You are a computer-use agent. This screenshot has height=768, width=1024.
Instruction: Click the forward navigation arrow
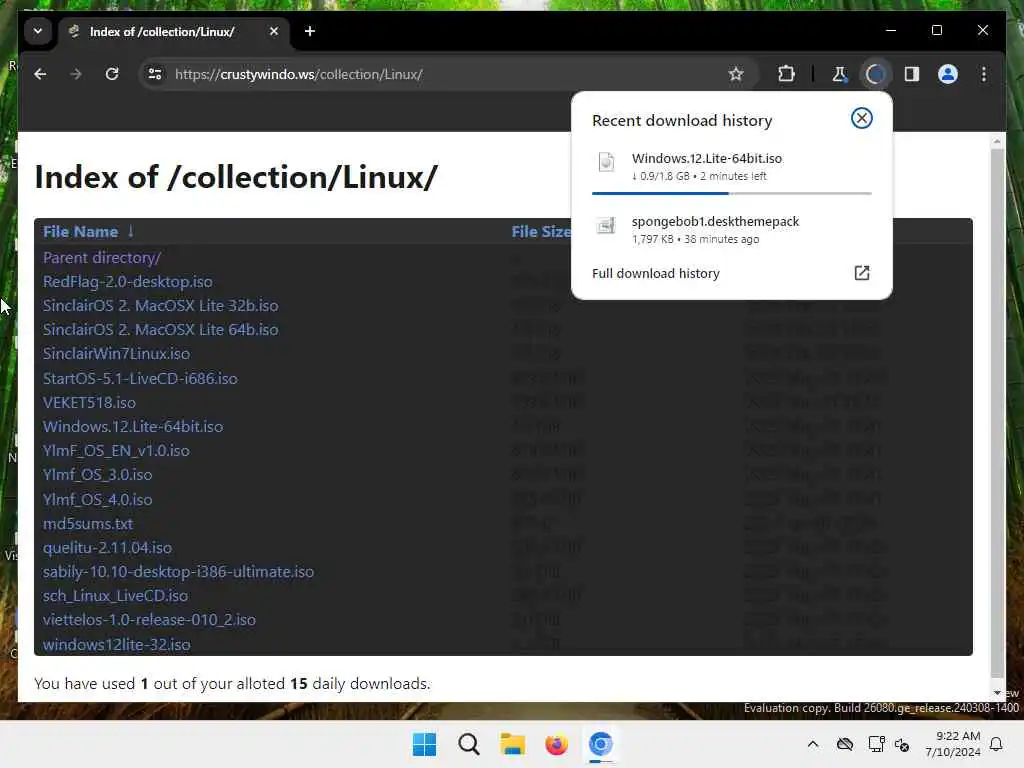click(x=76, y=74)
